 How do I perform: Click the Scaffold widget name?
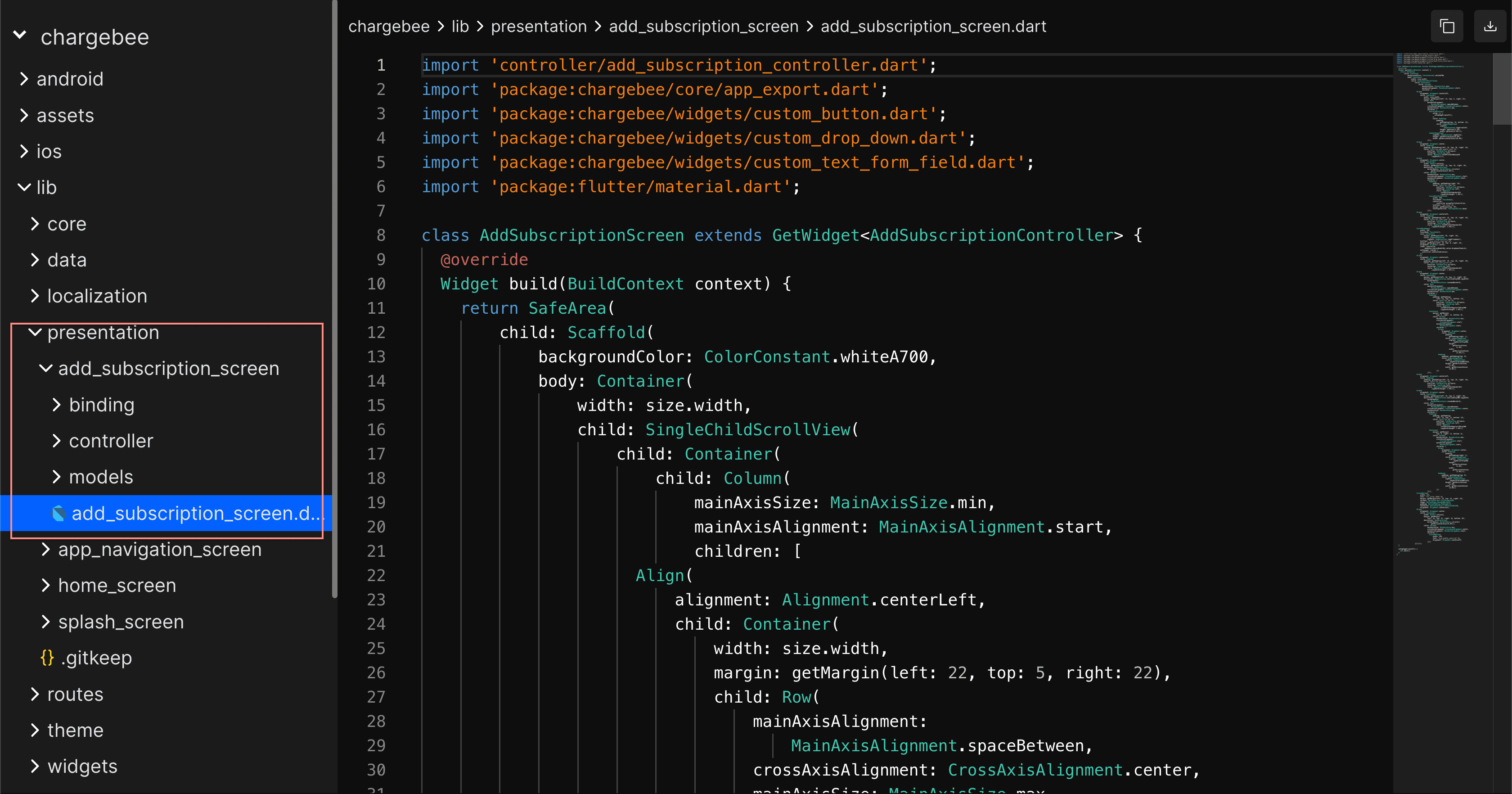click(x=606, y=332)
